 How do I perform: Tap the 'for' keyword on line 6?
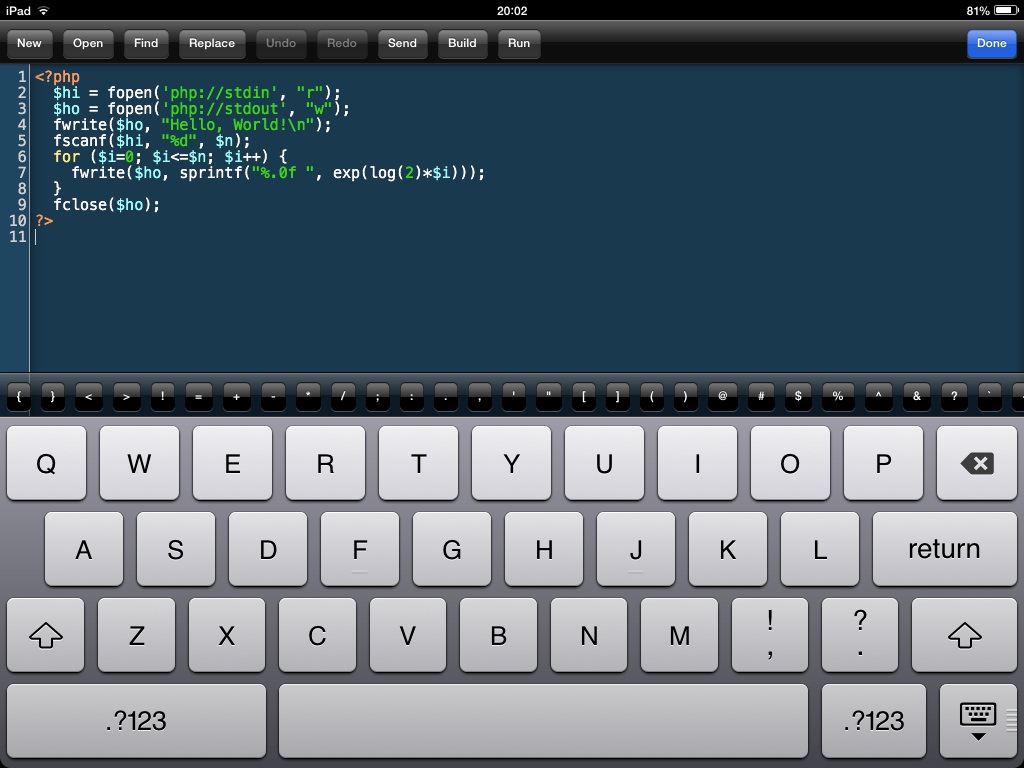click(67, 157)
